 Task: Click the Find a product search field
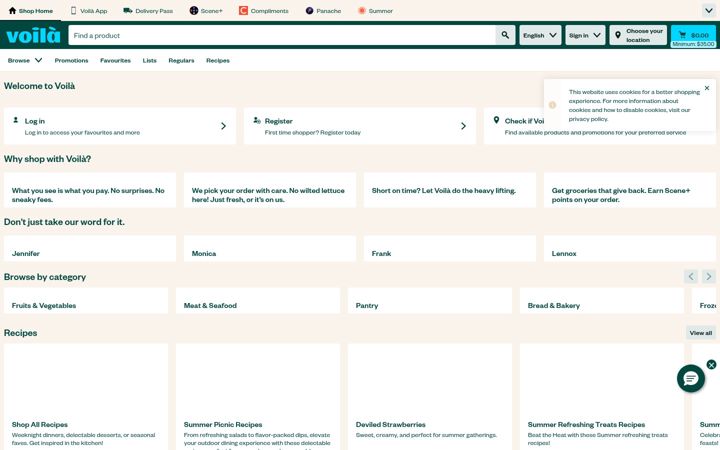point(281,35)
